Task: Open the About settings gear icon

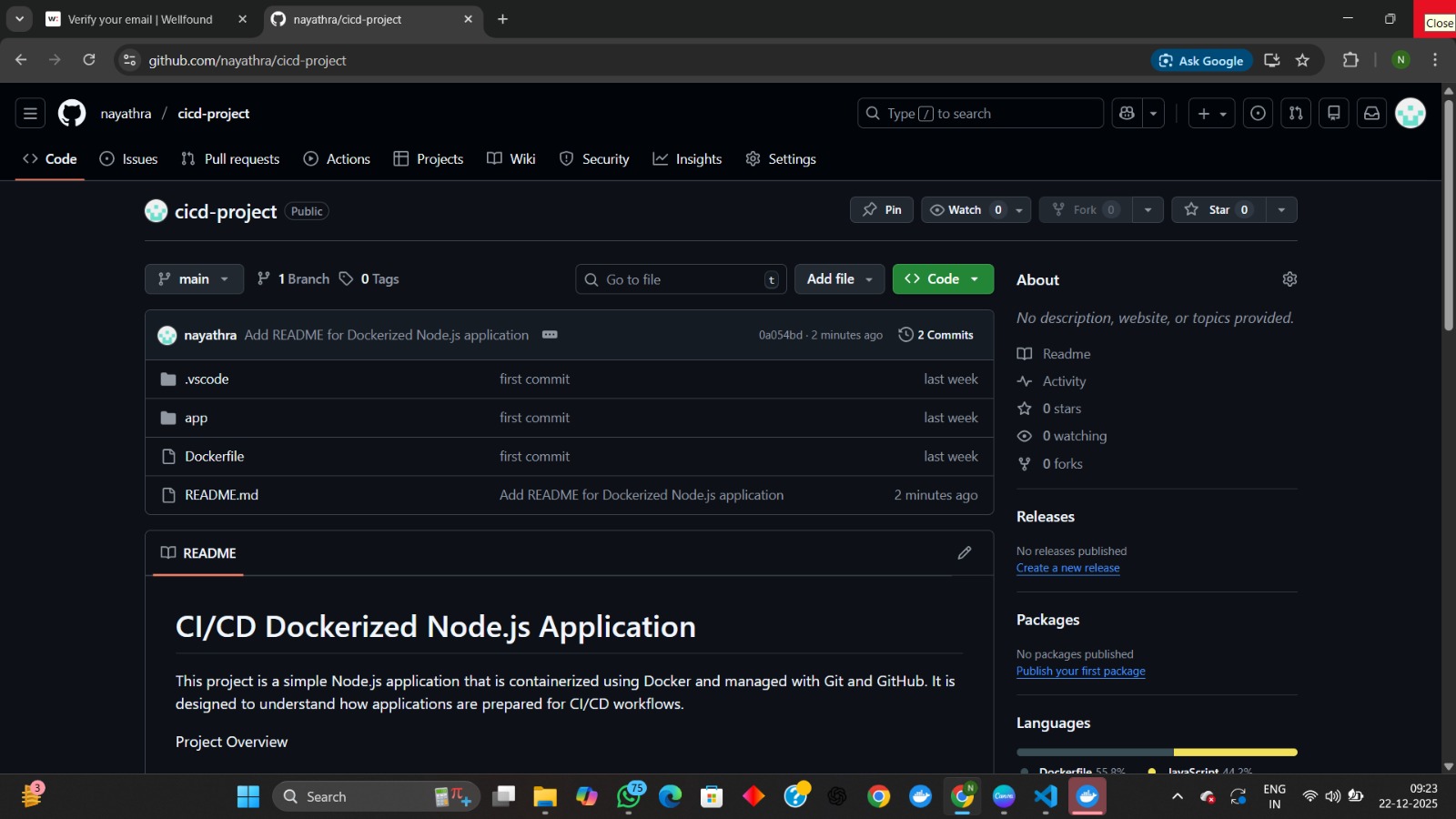Action: (1289, 279)
